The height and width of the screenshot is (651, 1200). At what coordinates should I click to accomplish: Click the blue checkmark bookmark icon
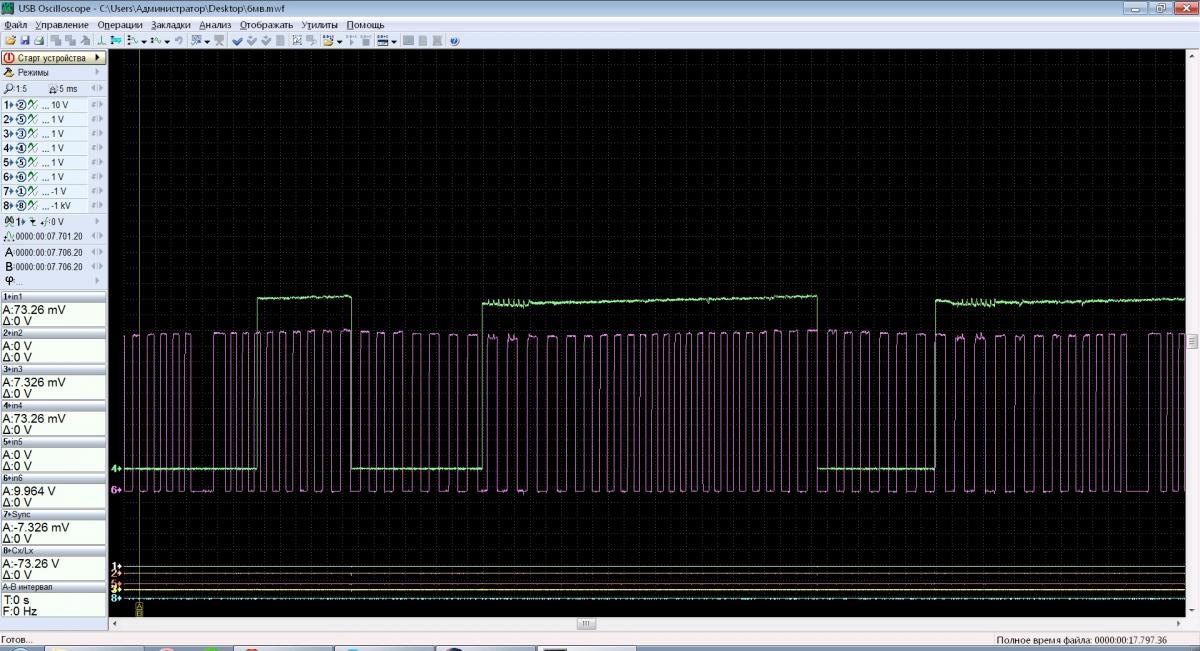[237, 41]
